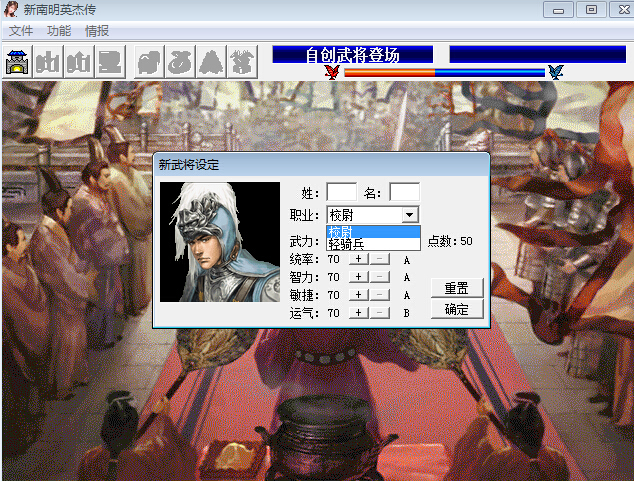The height and width of the screenshot is (481, 634).
Task: Click the greyed helmet toolbar icon
Action: (149, 62)
